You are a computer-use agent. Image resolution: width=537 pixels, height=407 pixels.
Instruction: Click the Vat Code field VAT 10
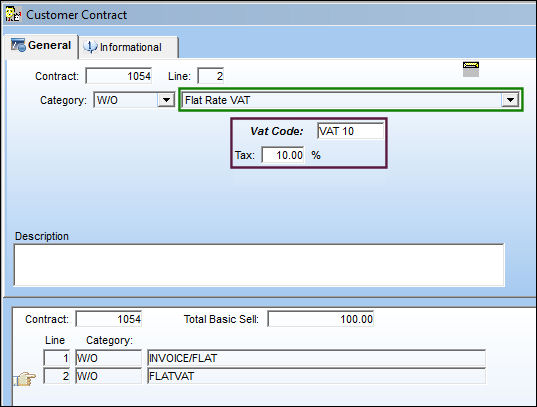(351, 131)
